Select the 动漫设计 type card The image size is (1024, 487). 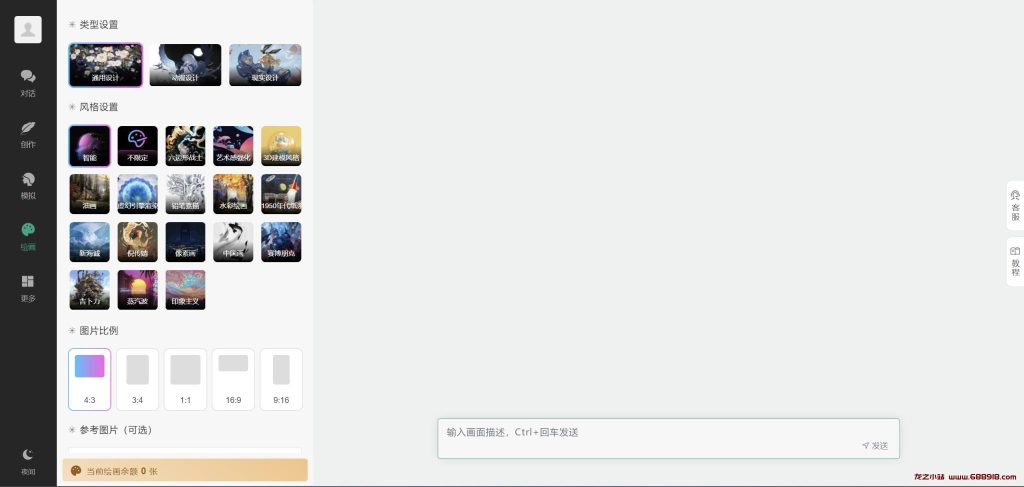[x=185, y=65]
